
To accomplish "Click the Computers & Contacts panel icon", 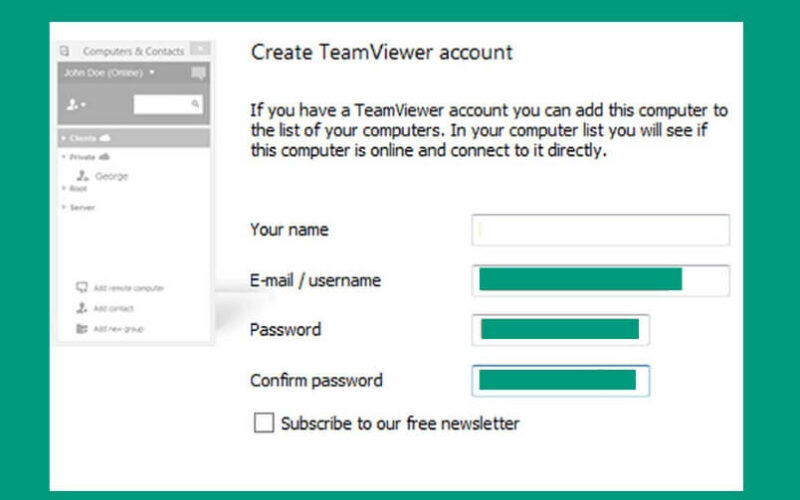I will 64,51.
